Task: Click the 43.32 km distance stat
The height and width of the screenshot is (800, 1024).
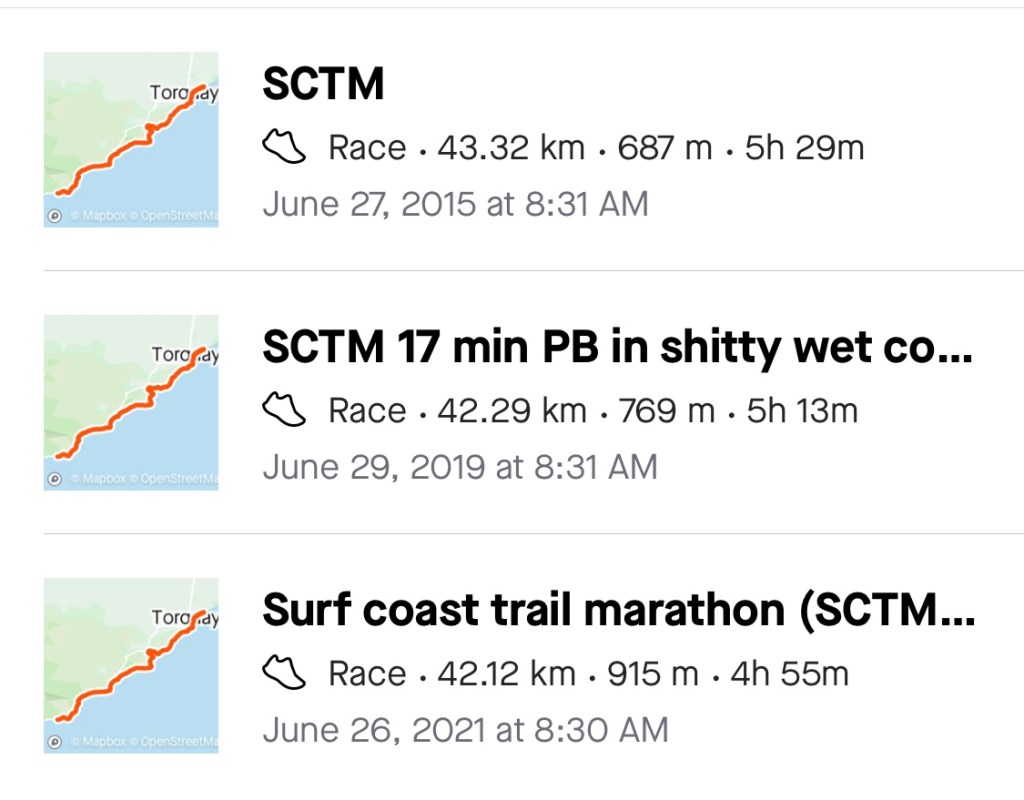Action: (x=511, y=149)
